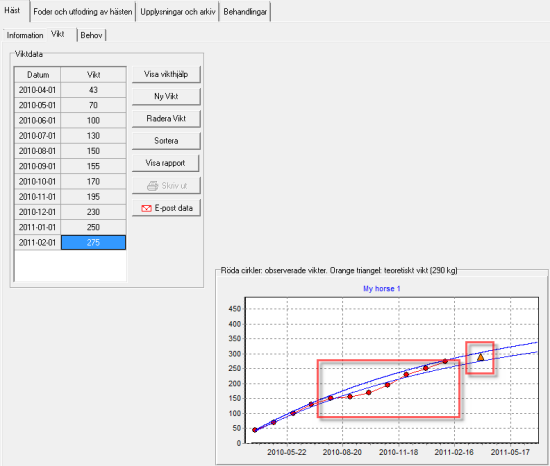Switch to Foder och utfodring av hästen tab

[83, 12]
